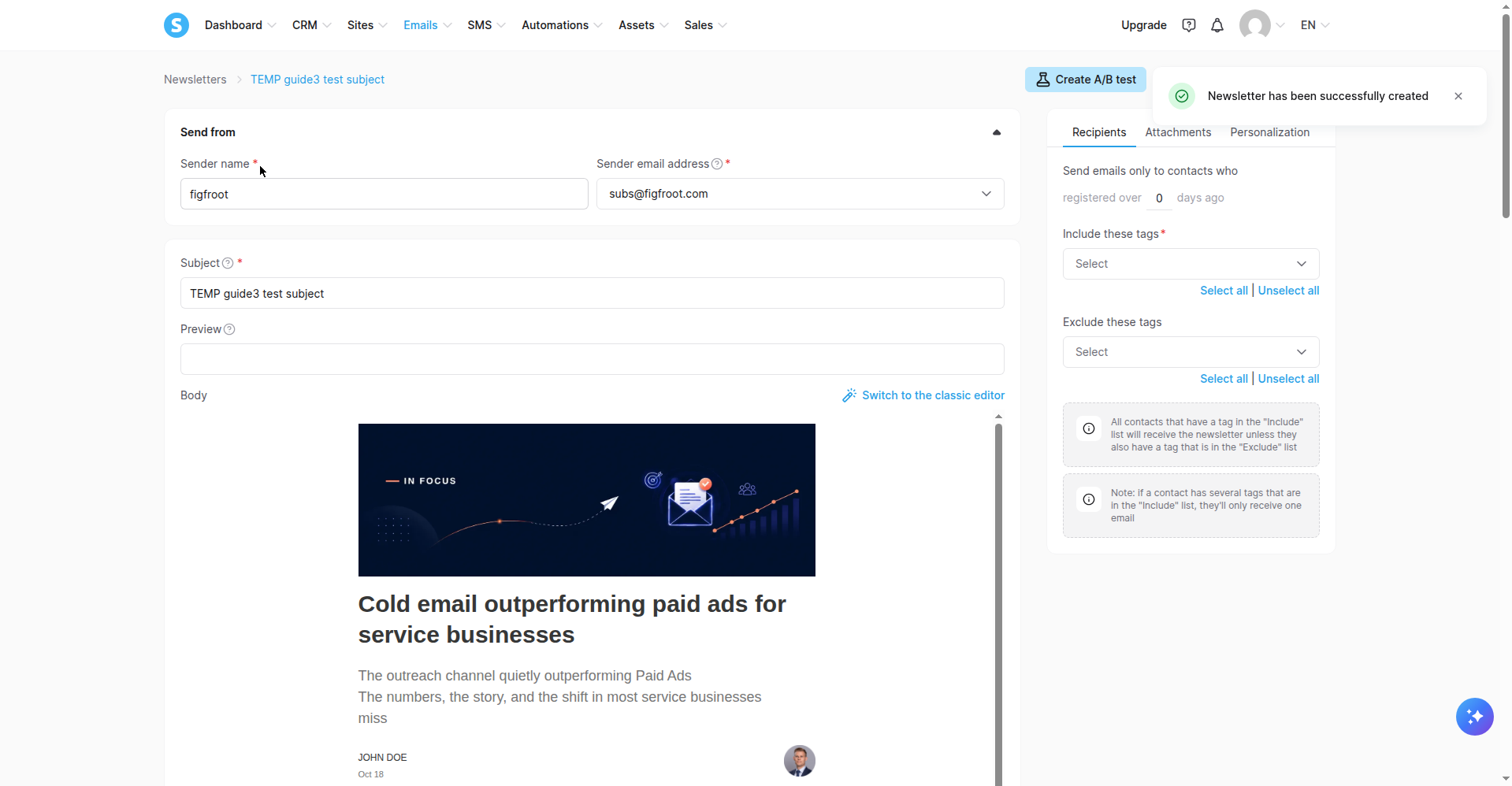Click info icon beside All contacts note

[x=1089, y=428]
